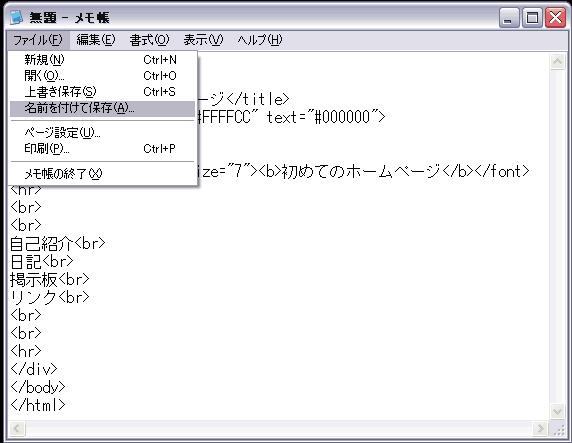Click the horizontal scrollbar left arrow
572x443 pixels.
pos(17,428)
